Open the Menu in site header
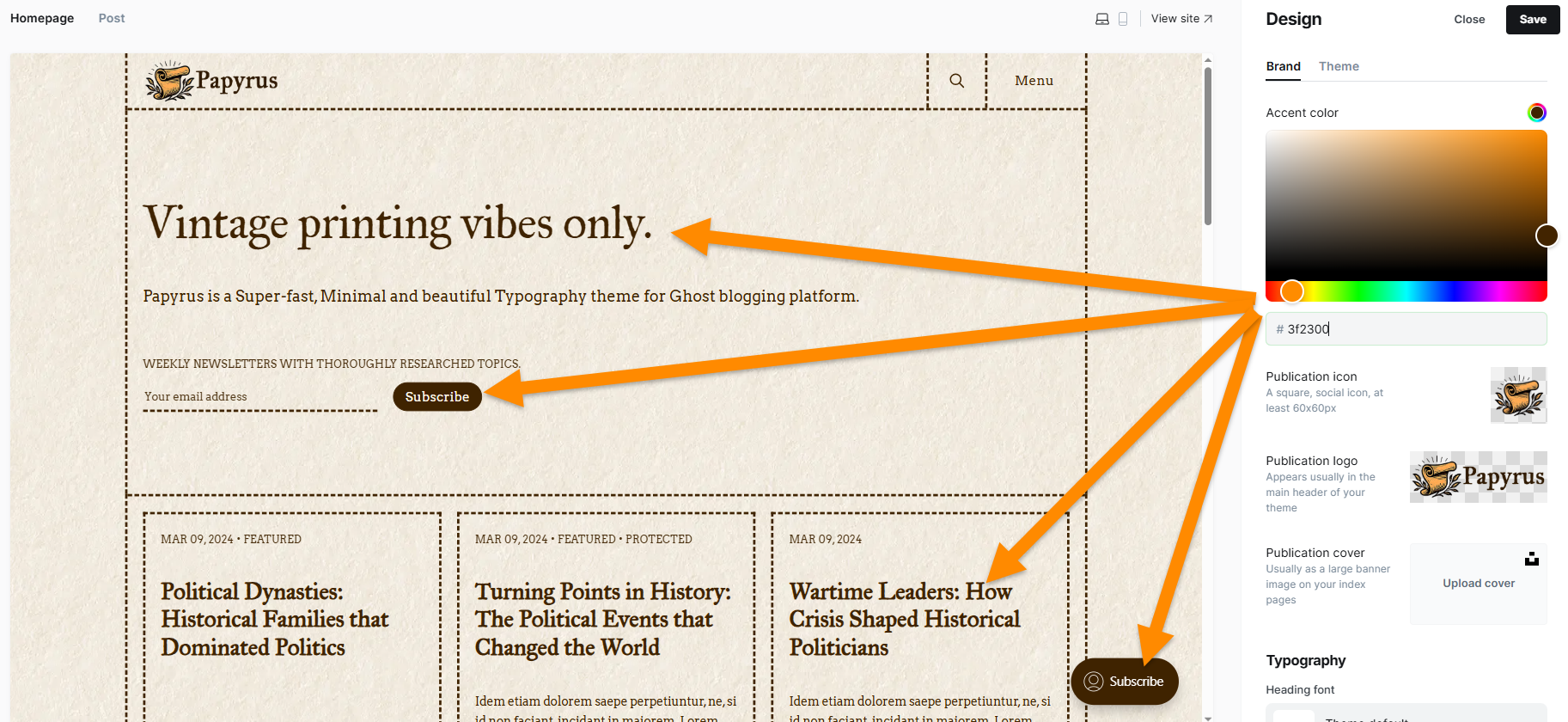Screen dimensions: 1568x722 tap(1034, 81)
